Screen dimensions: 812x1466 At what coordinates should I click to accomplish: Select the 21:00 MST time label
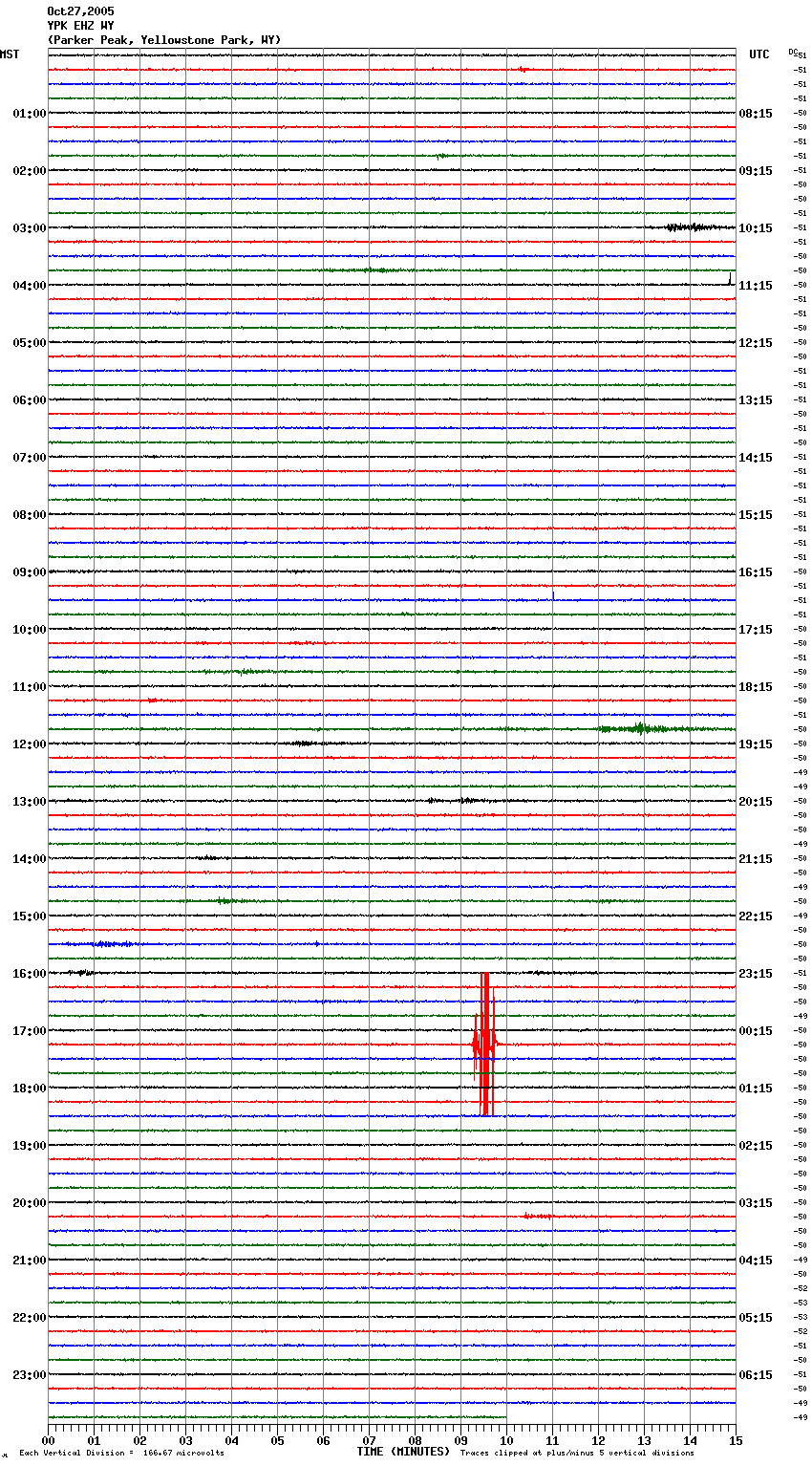coord(30,1261)
